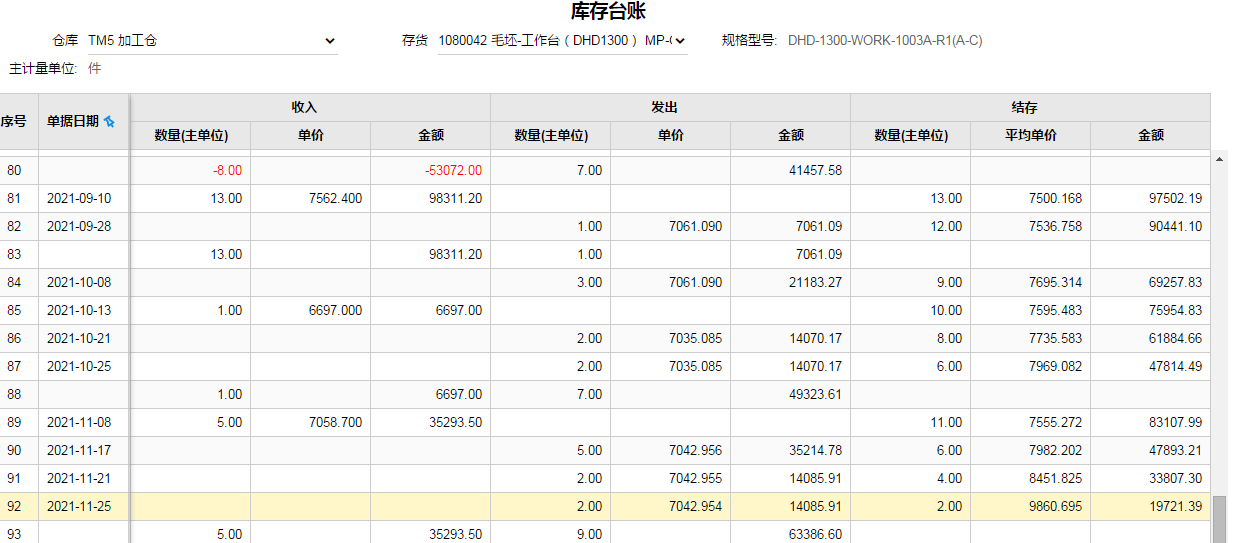The height and width of the screenshot is (543, 1240).
Task: Click the 规格型号 value text
Action: tap(885, 41)
